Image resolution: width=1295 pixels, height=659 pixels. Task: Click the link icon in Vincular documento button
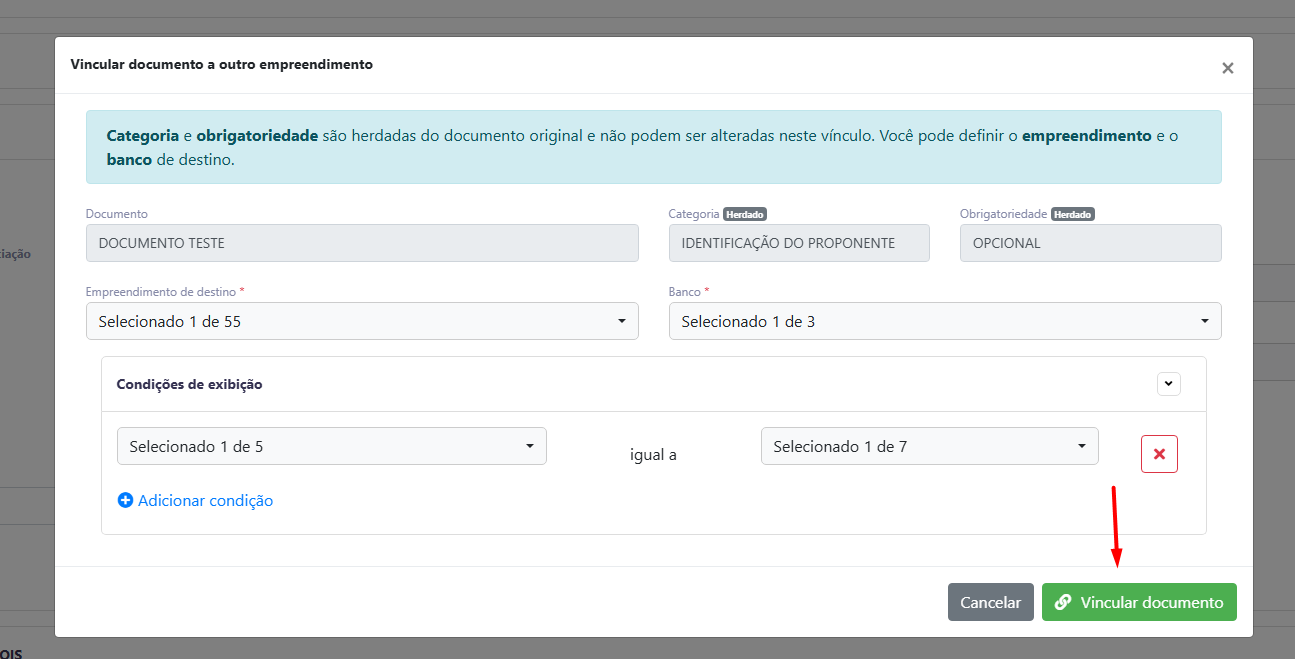click(x=1063, y=602)
